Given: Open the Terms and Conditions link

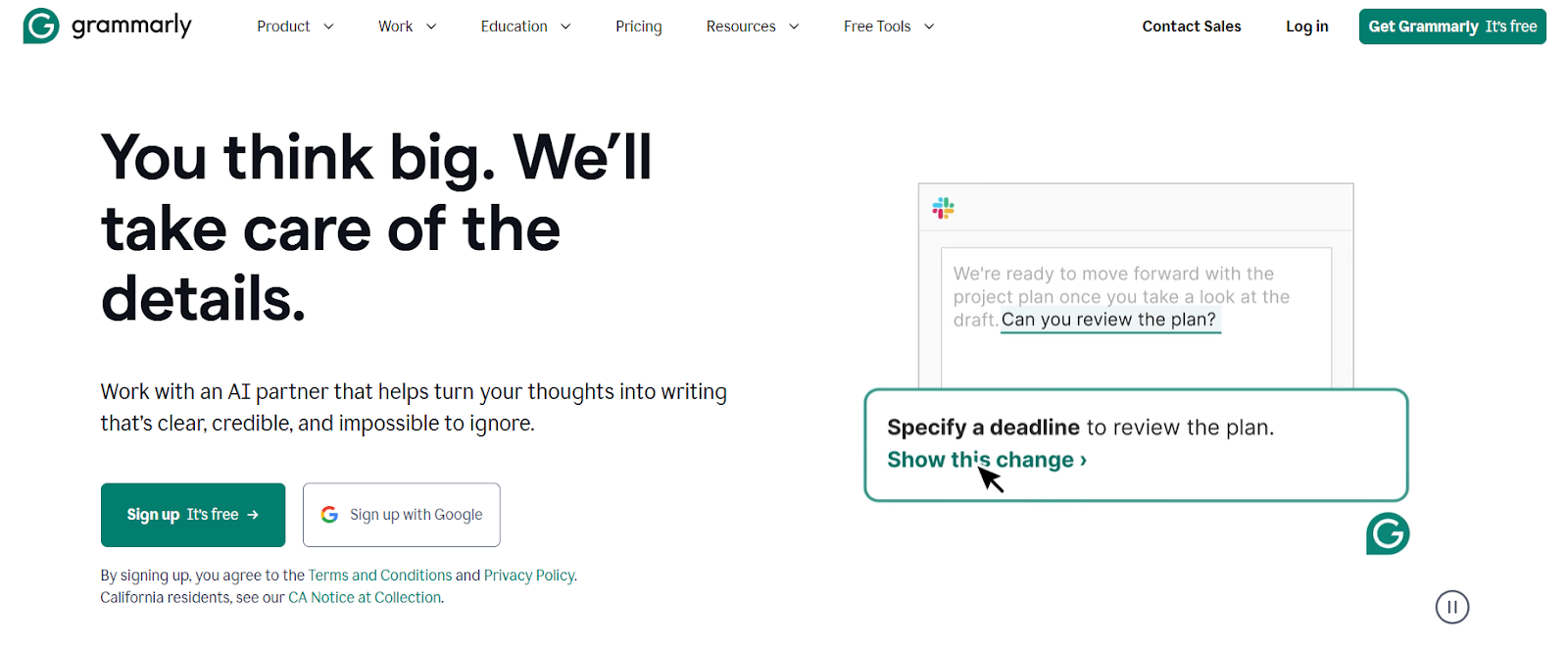Looking at the screenshot, I should click(380, 576).
